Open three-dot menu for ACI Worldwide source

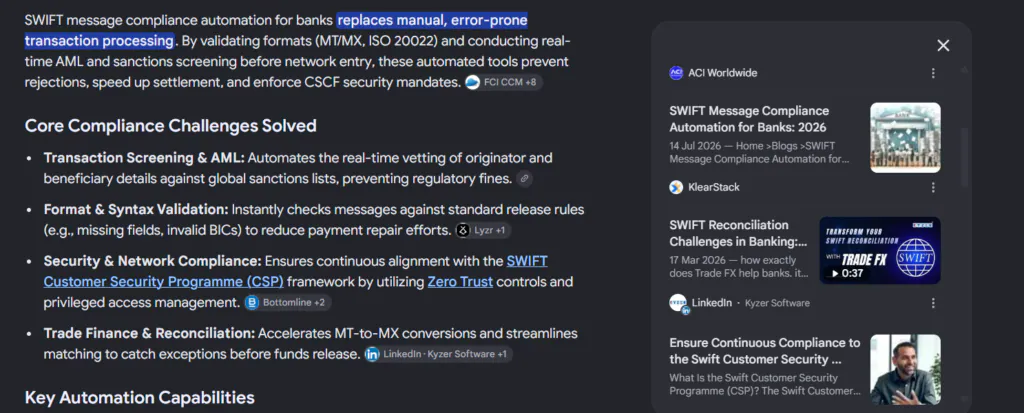coord(933,73)
